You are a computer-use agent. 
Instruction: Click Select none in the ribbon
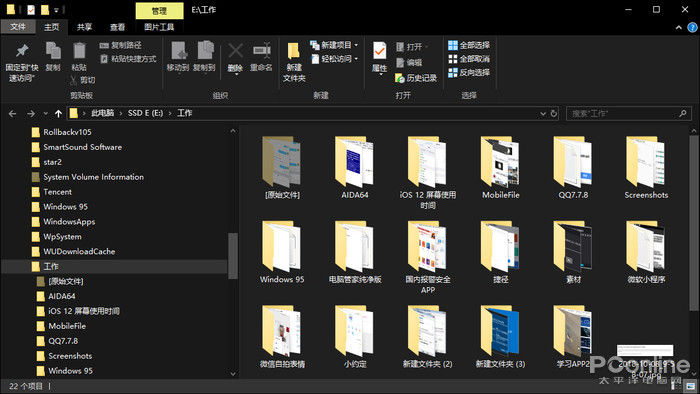pyautogui.click(x=469, y=58)
